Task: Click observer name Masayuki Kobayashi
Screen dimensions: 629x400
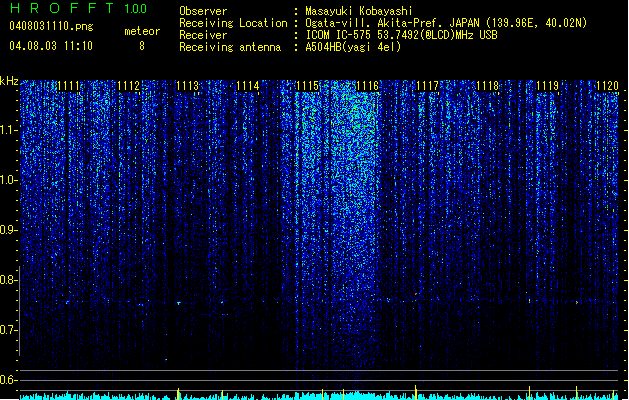Action: point(359,11)
